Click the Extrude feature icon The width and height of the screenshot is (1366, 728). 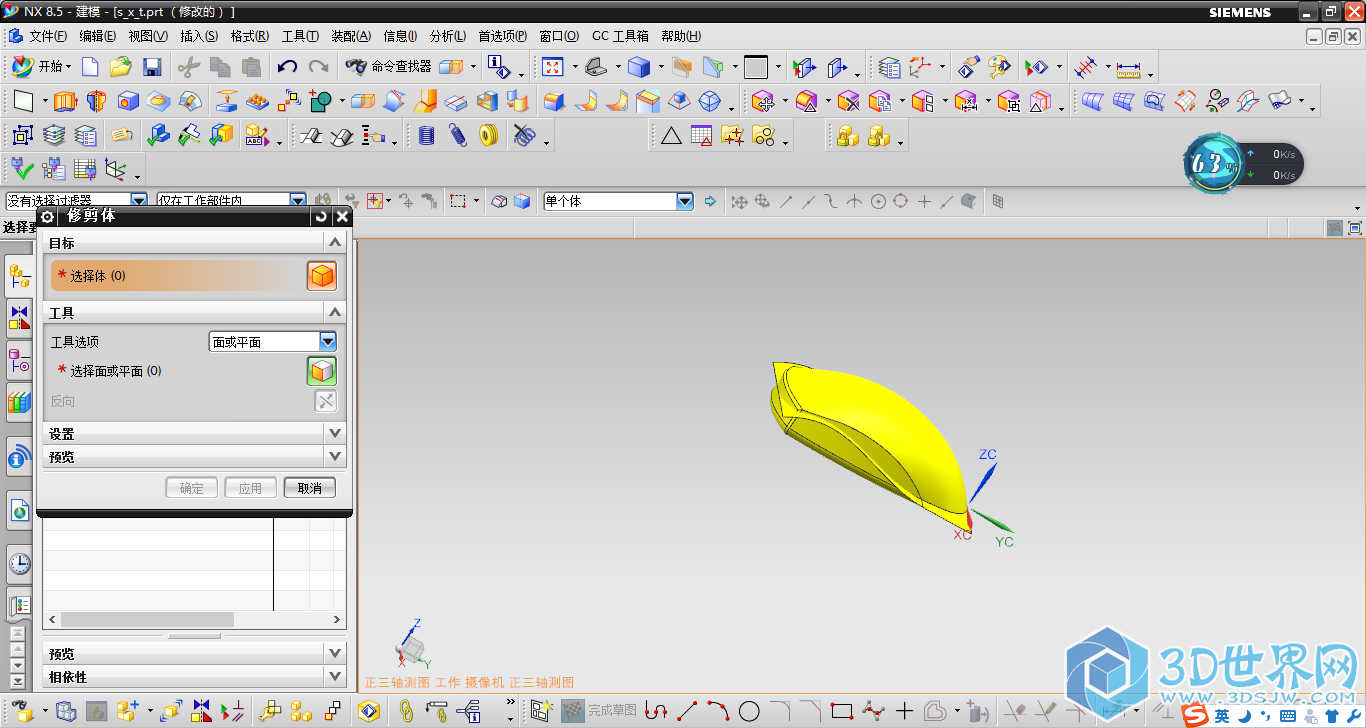tap(65, 101)
